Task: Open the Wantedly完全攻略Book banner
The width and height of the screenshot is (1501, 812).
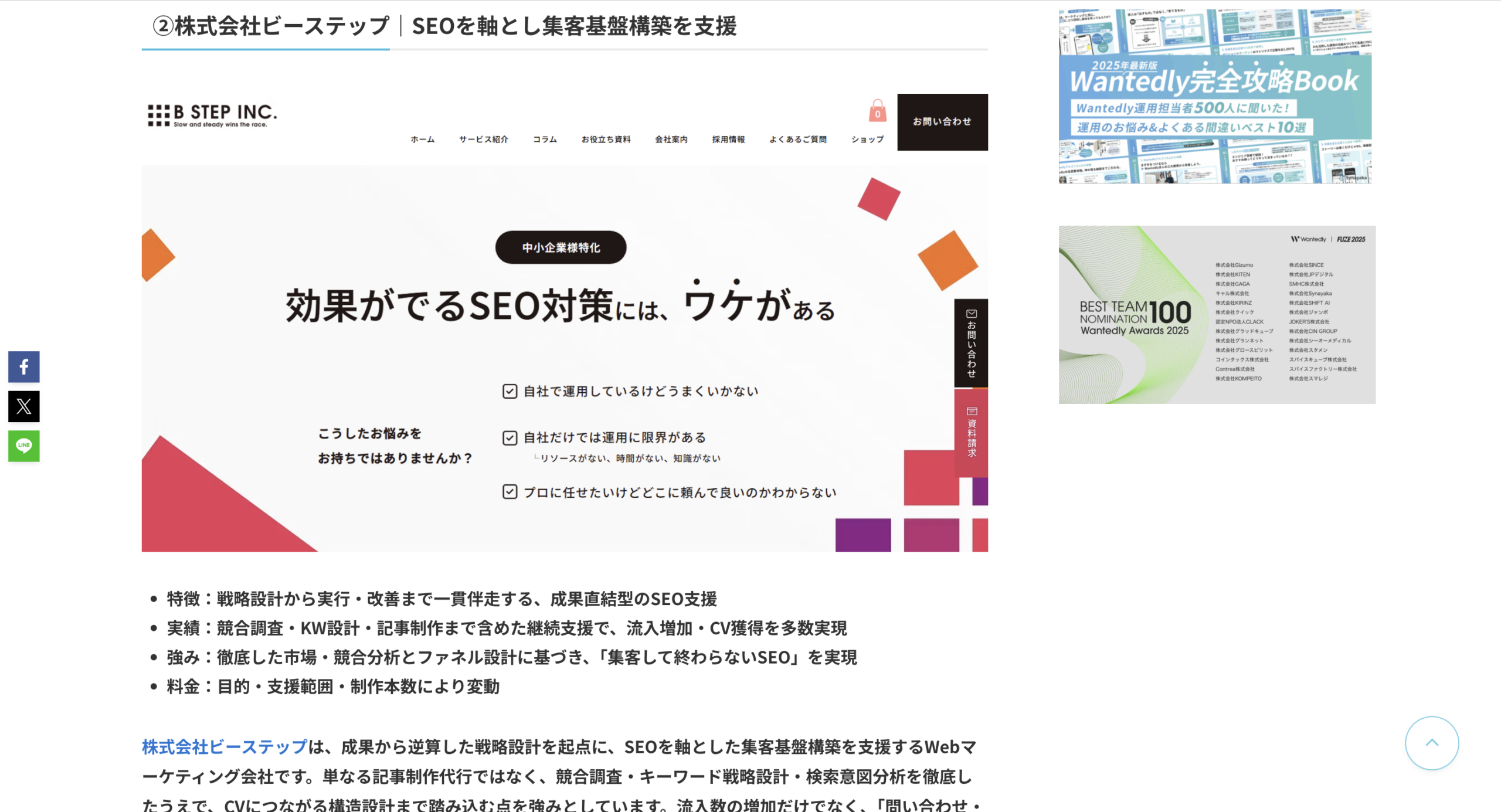Action: point(1215,96)
